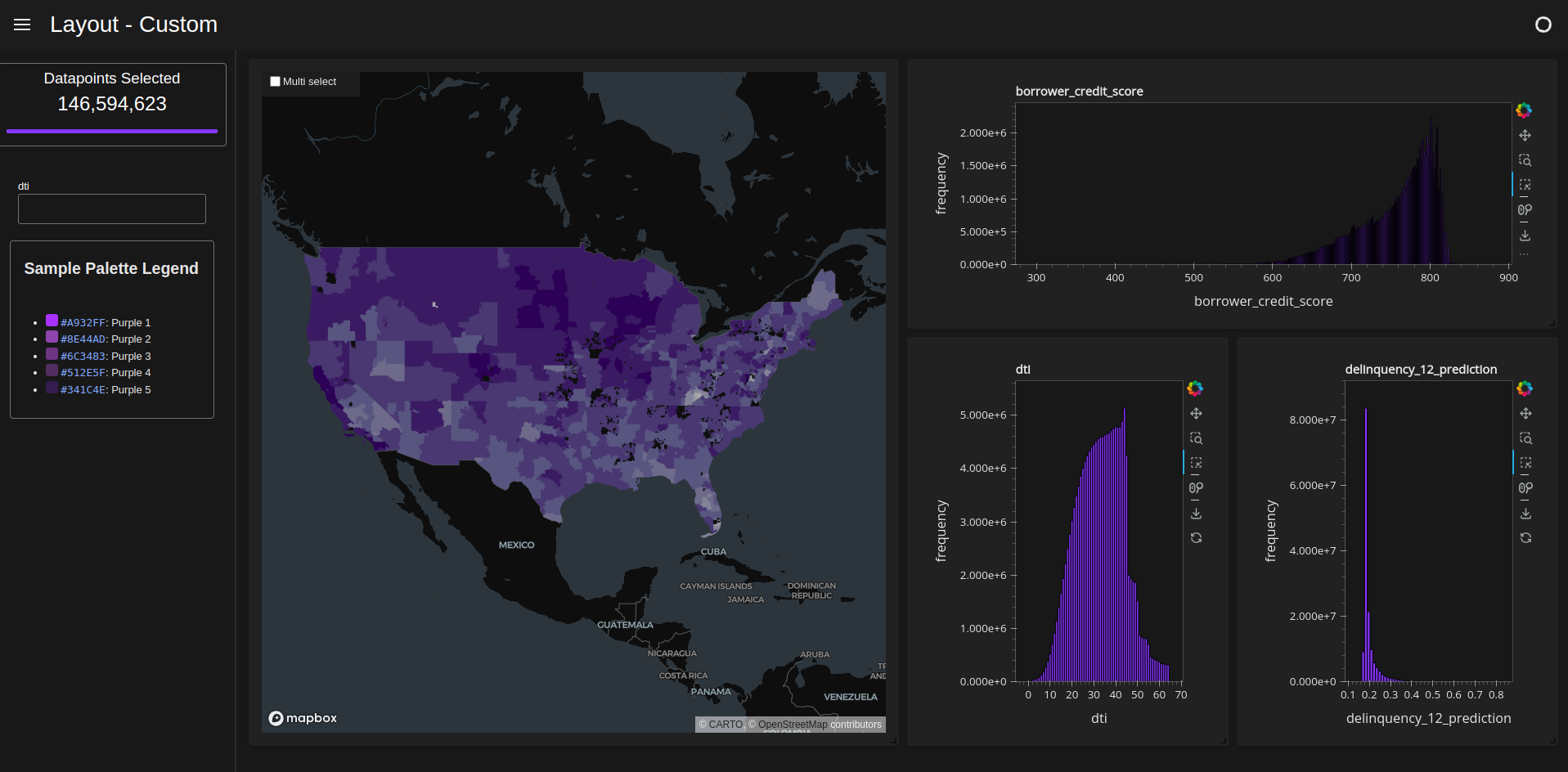Click the dti chart title
This screenshot has height=772, width=1568.
coord(1023,370)
